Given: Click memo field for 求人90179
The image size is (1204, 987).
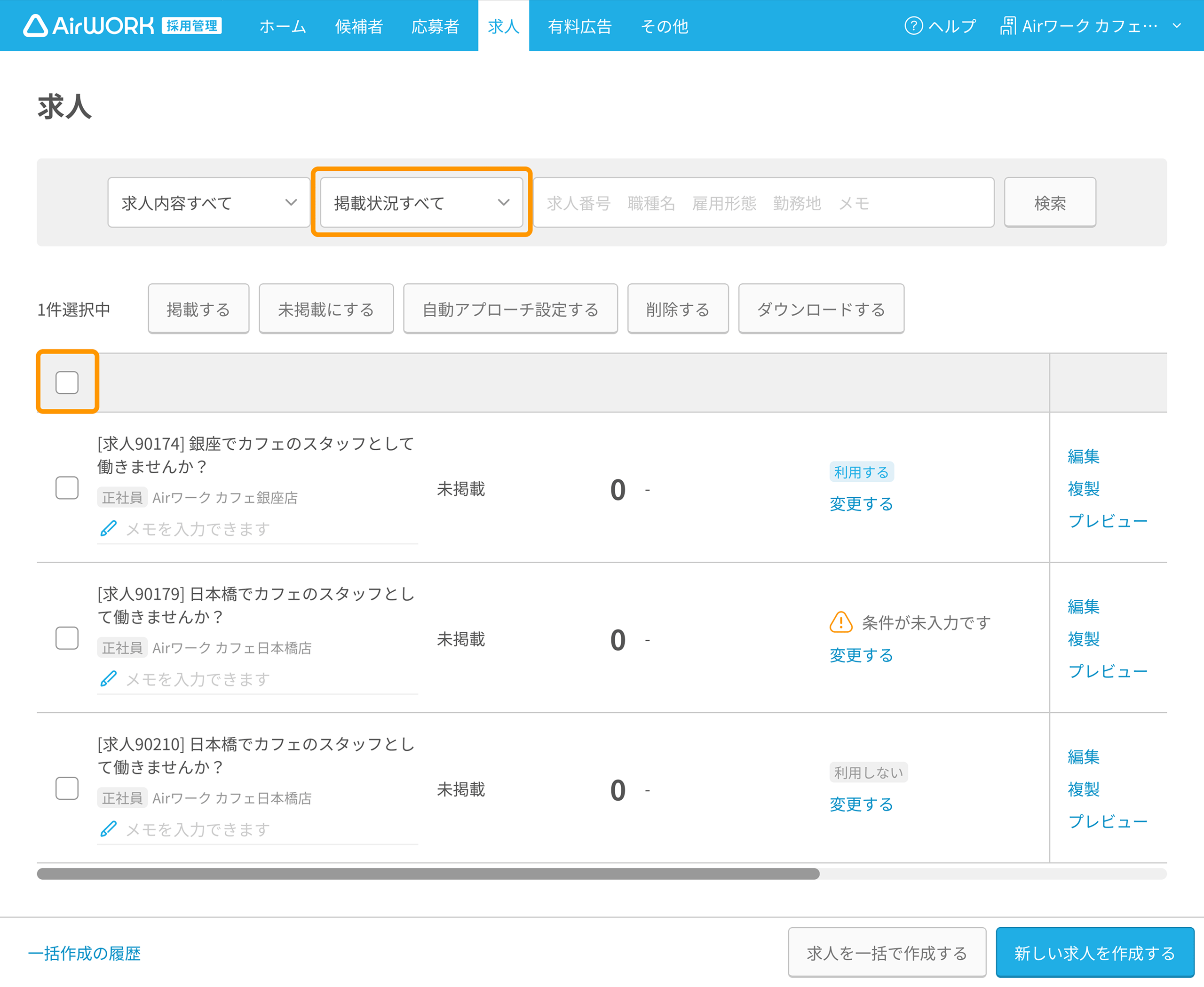Looking at the screenshot, I should (x=258, y=679).
